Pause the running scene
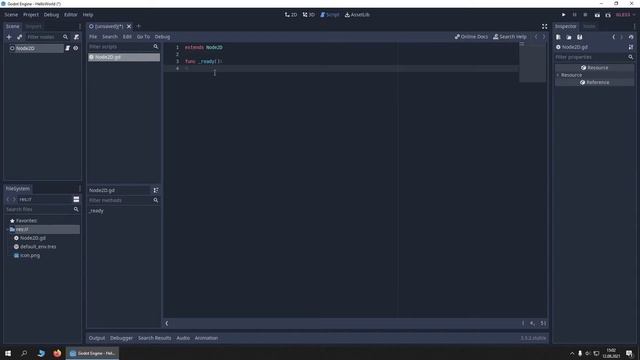The image size is (640, 360). (x=574, y=15)
